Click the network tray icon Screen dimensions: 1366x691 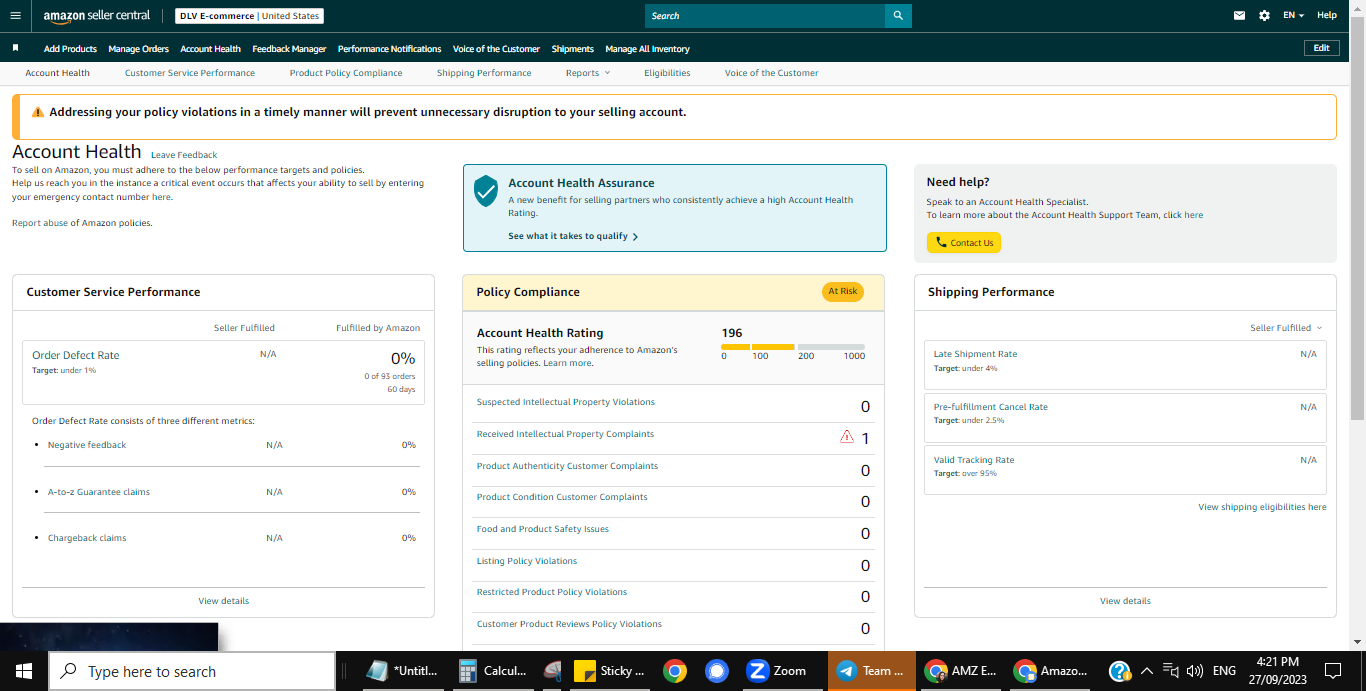(1170, 671)
